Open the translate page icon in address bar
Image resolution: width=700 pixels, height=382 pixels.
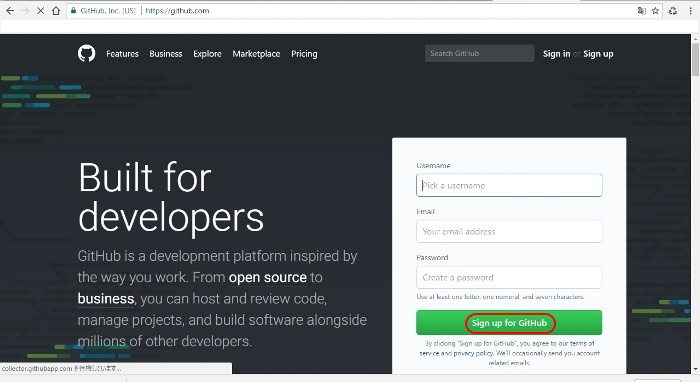tap(642, 11)
